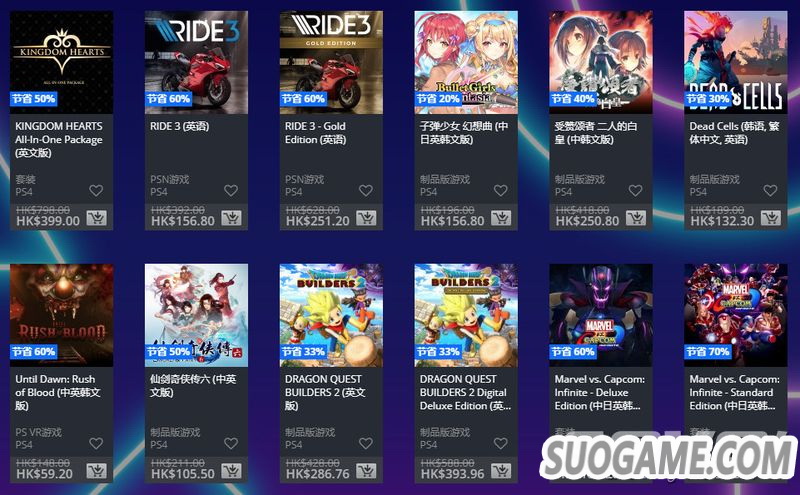Select the 受赞颂者 二人的白皇 cover image
The width and height of the screenshot is (800, 495).
click(601, 62)
